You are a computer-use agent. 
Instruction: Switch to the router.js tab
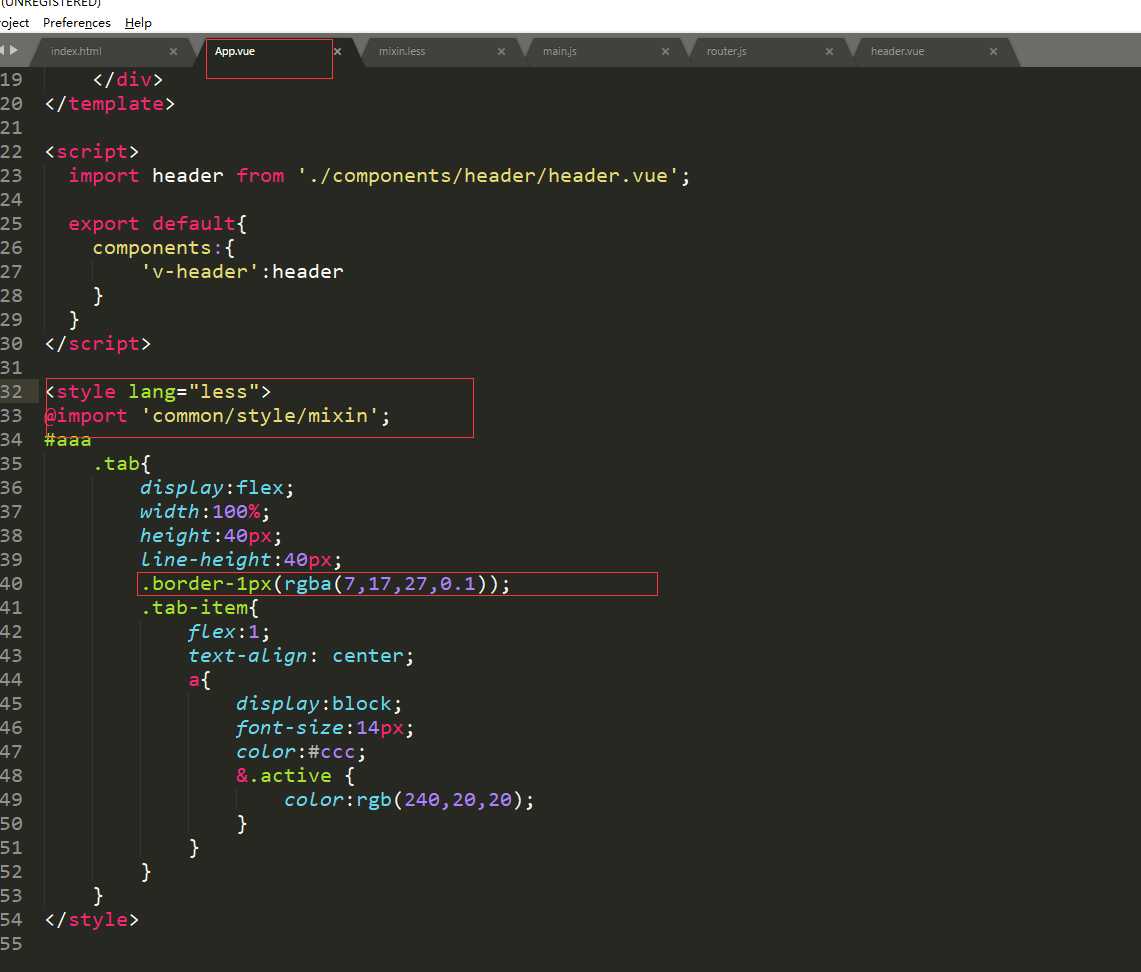[726, 51]
